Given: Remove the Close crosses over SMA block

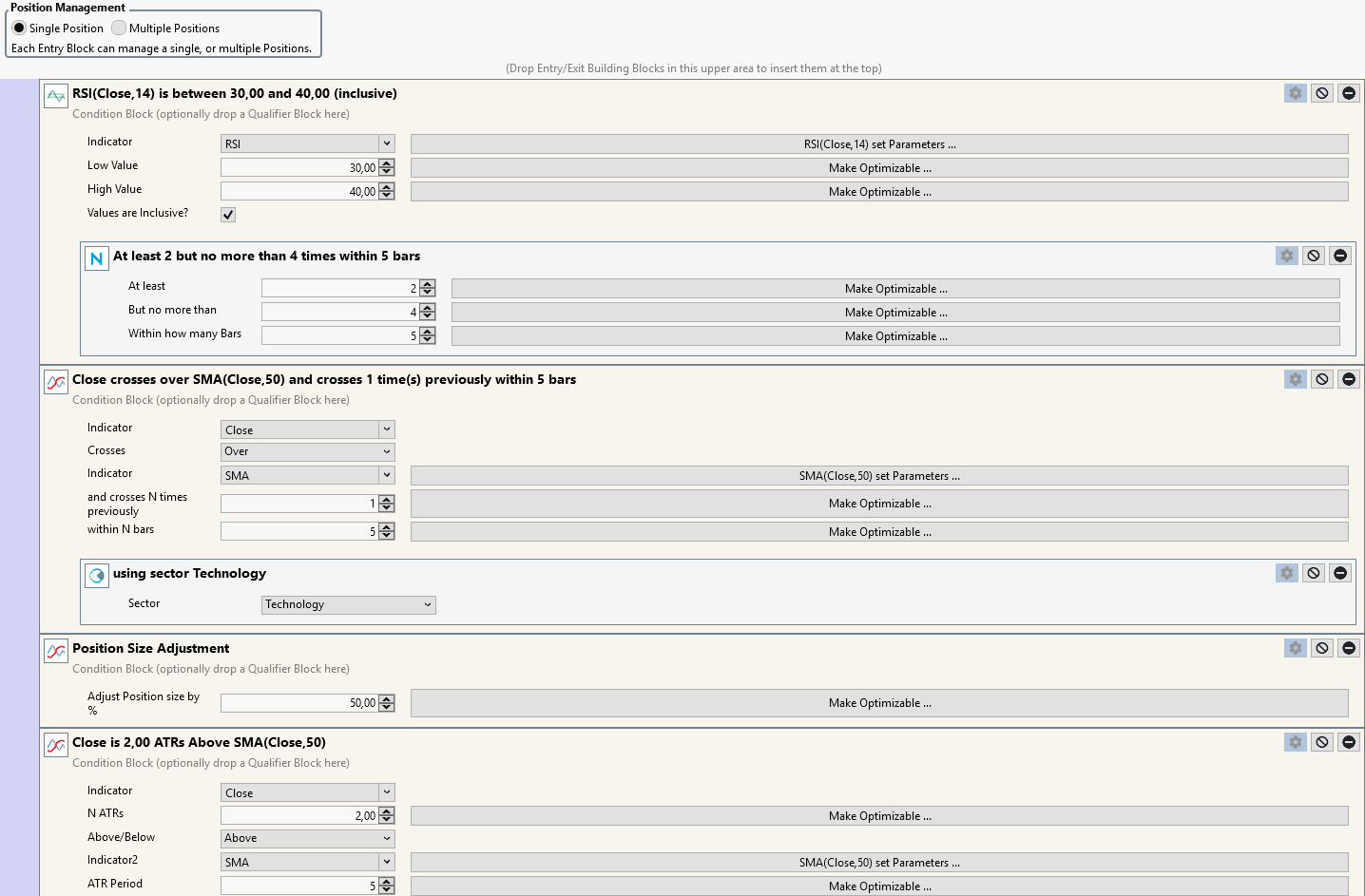Looking at the screenshot, I should pyautogui.click(x=1348, y=379).
